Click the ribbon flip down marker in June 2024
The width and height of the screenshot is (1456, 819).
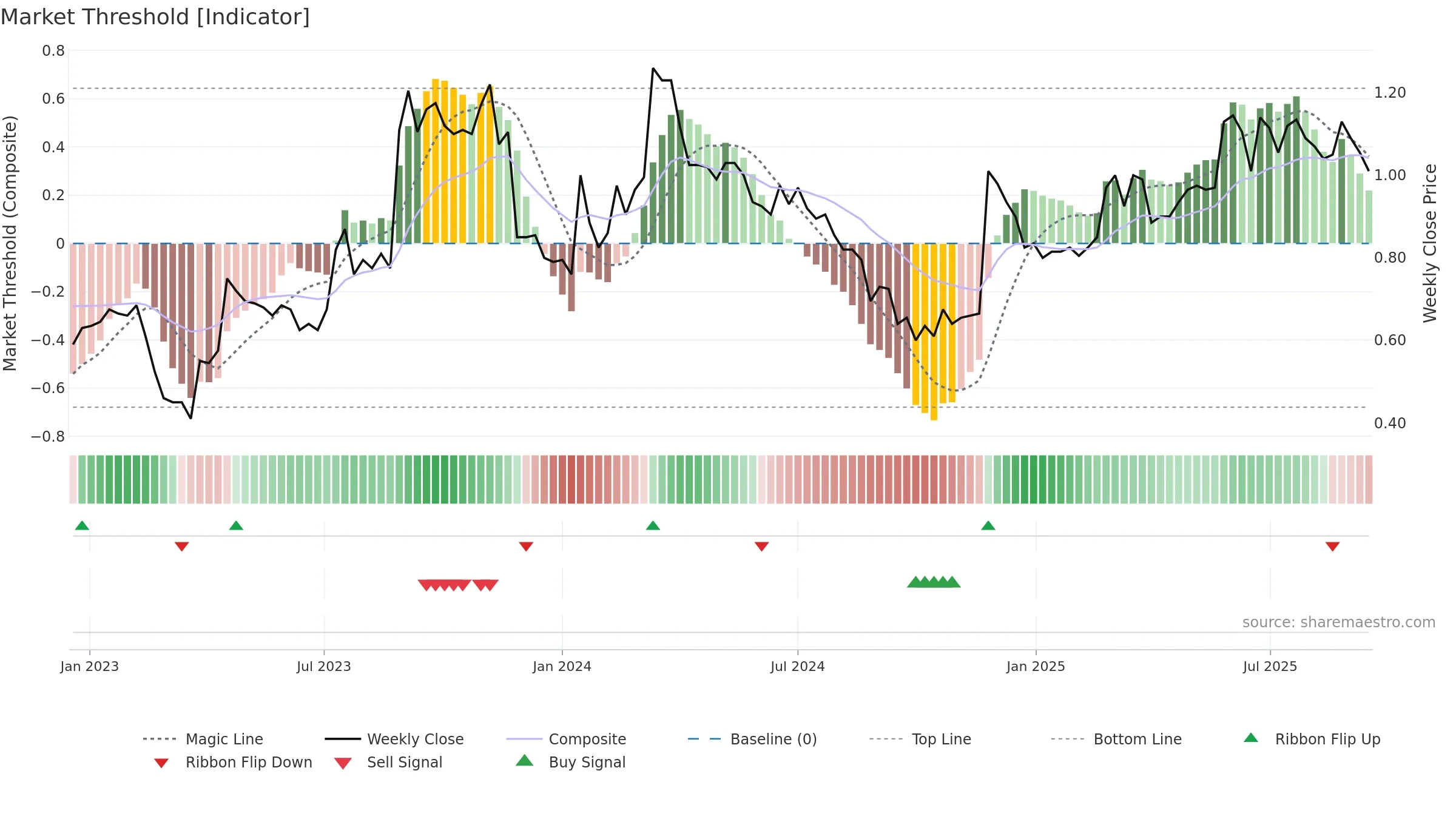(761, 547)
